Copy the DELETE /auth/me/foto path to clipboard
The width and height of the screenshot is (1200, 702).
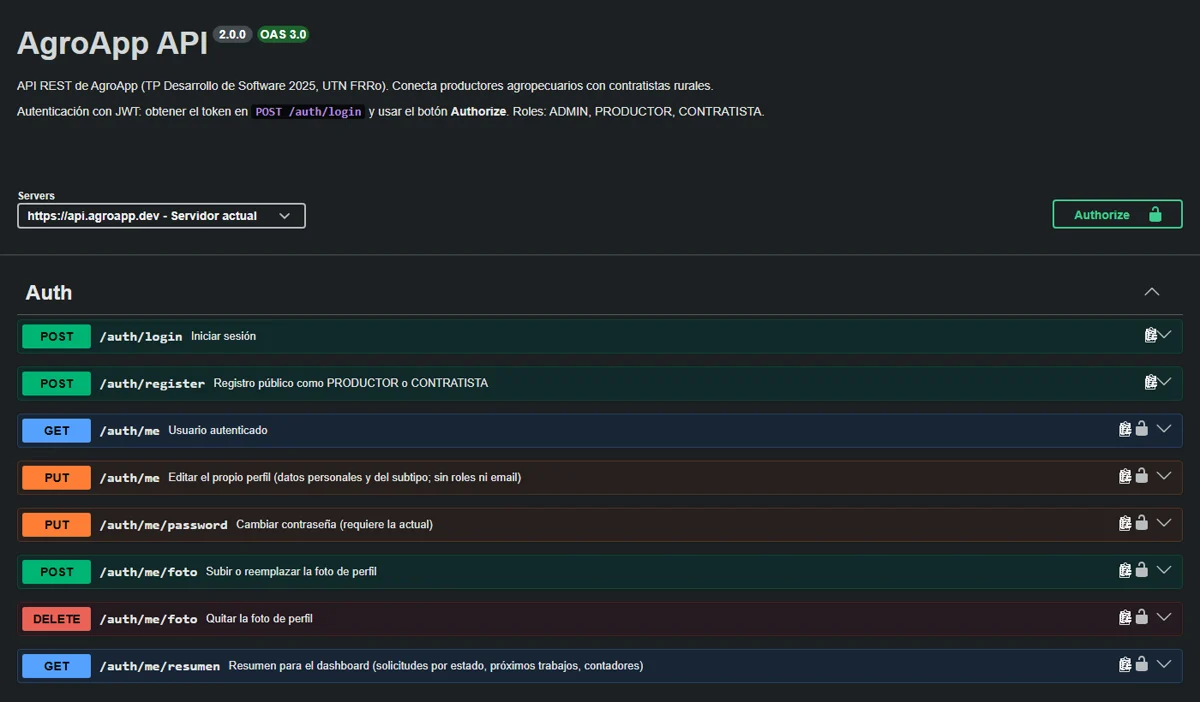point(1125,618)
